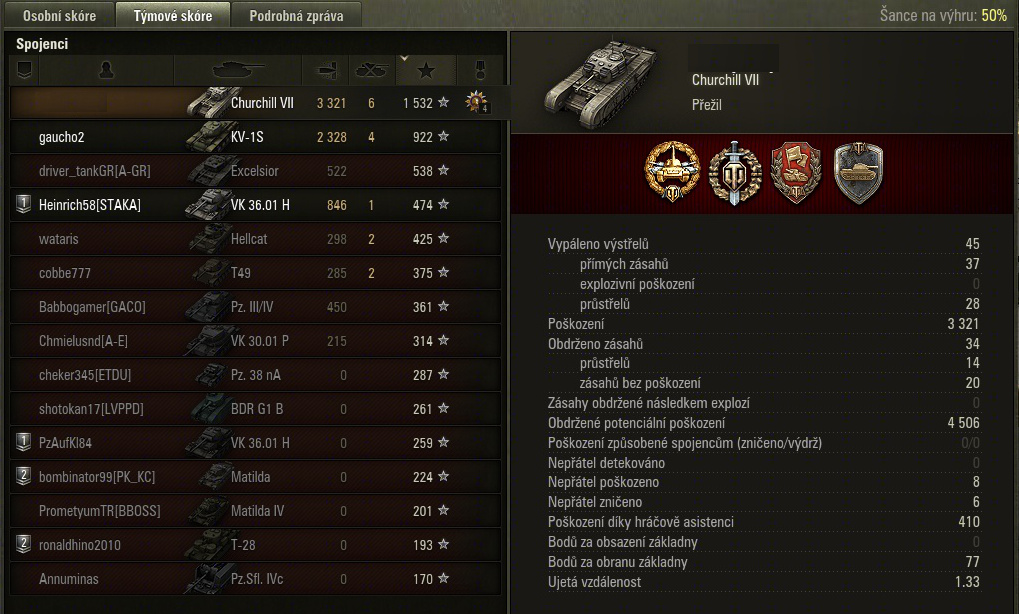Click the sword and wreath medal
Viewport: 1019px width, 614px height.
pos(734,173)
